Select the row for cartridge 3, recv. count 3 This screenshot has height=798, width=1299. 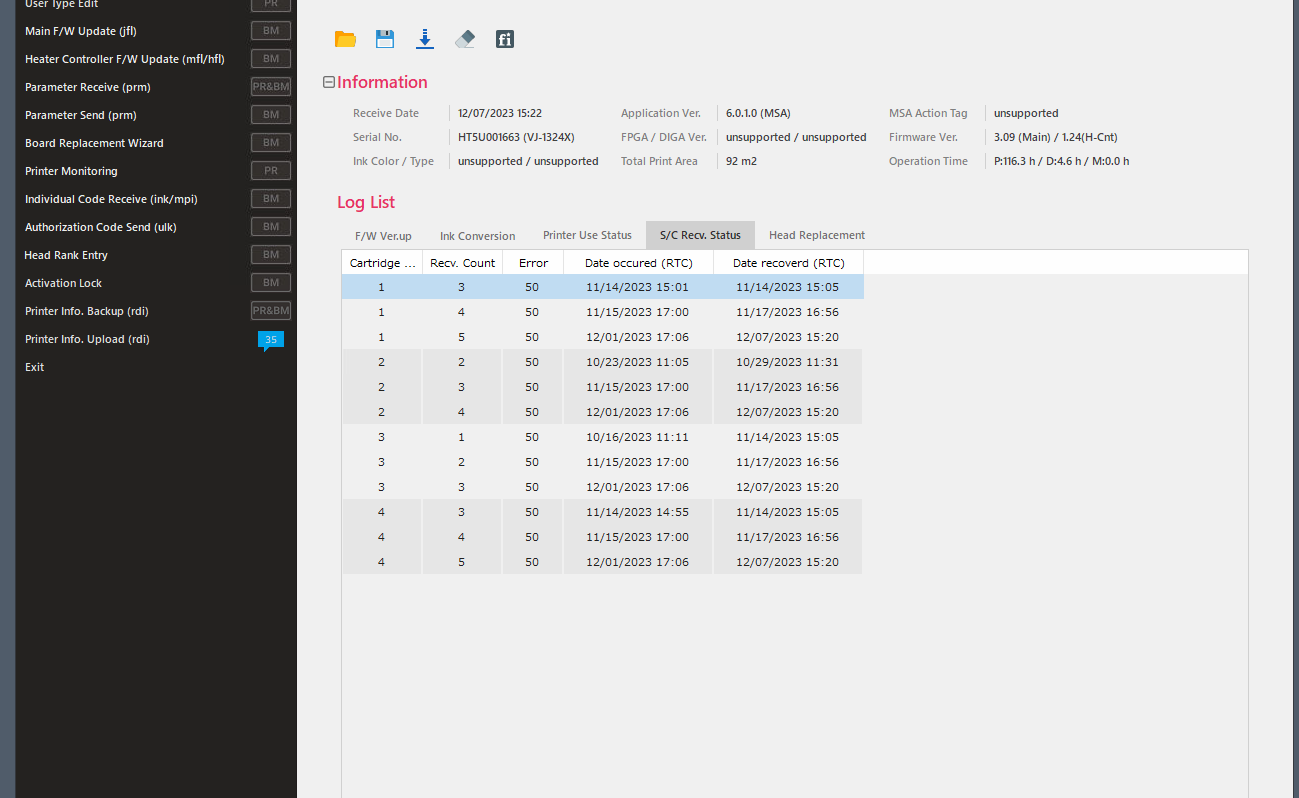(602, 487)
